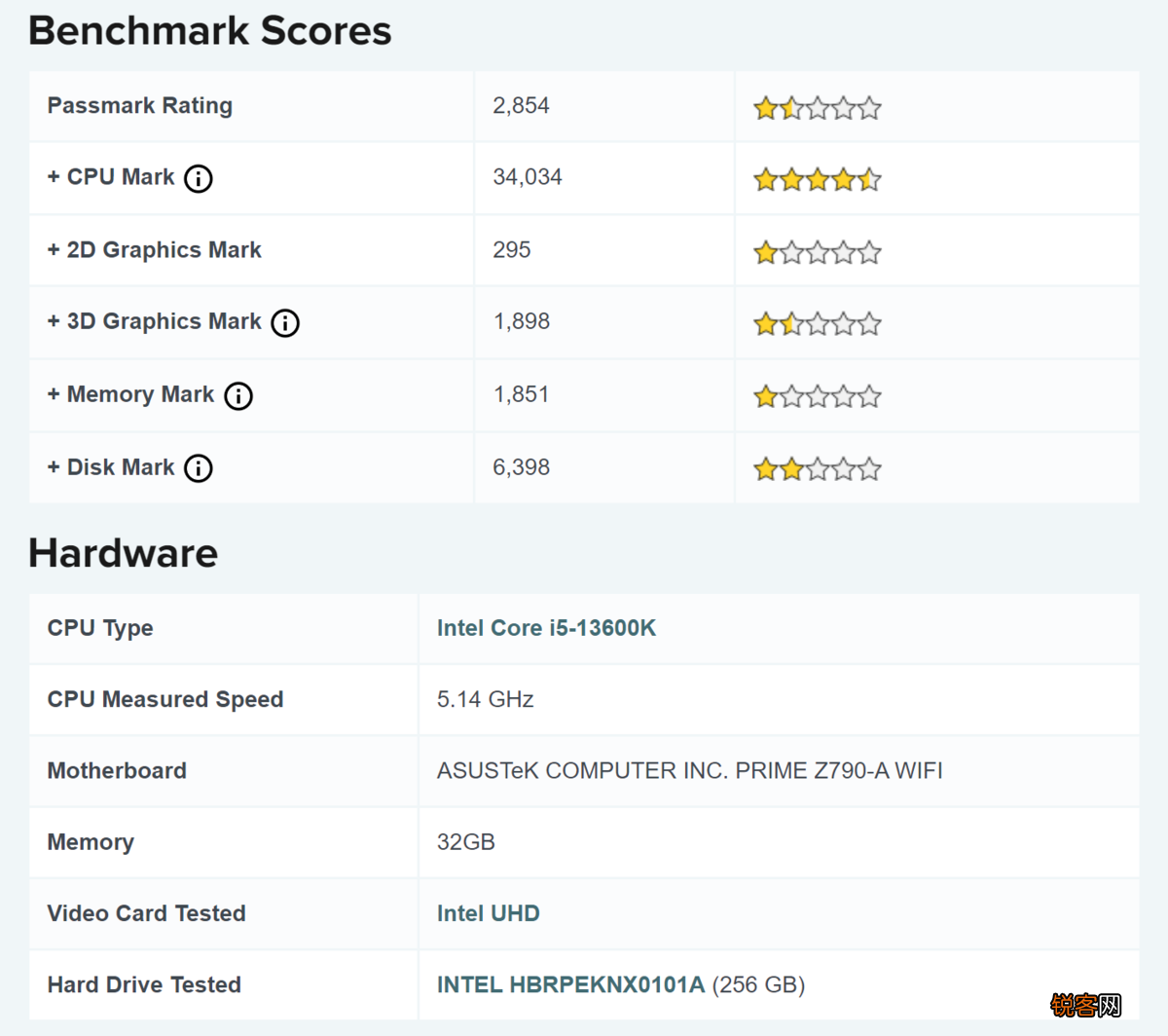Click the Motherboard label
This screenshot has width=1168, height=1036.
coord(117,770)
